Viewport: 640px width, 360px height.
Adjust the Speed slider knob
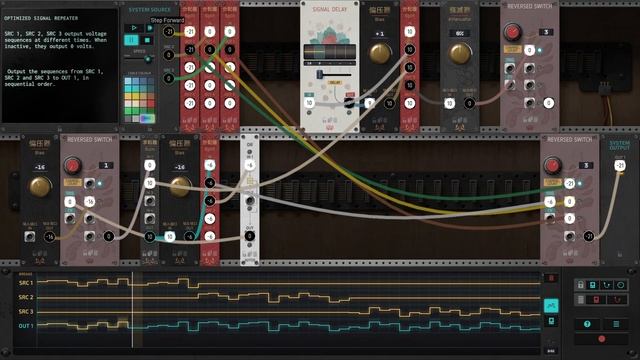(x=148, y=59)
